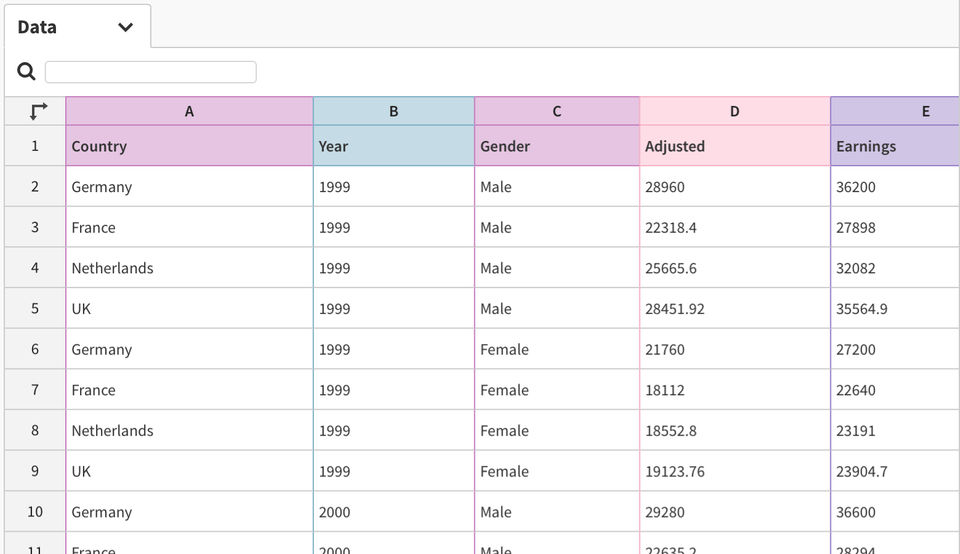Click the 27898 Earnings cell
Screen dimensions: 960x554
(x=895, y=227)
